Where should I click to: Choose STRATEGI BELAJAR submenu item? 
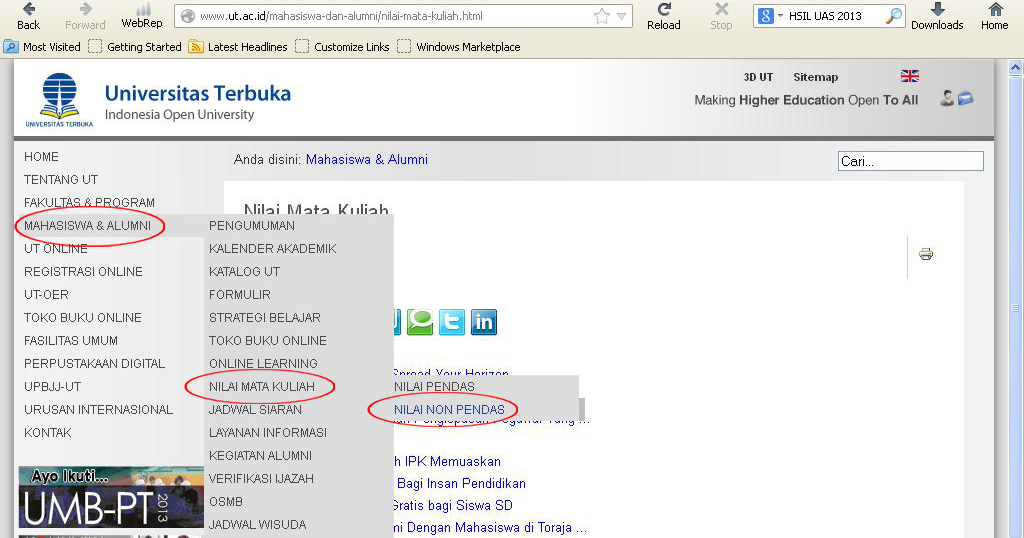pos(264,317)
